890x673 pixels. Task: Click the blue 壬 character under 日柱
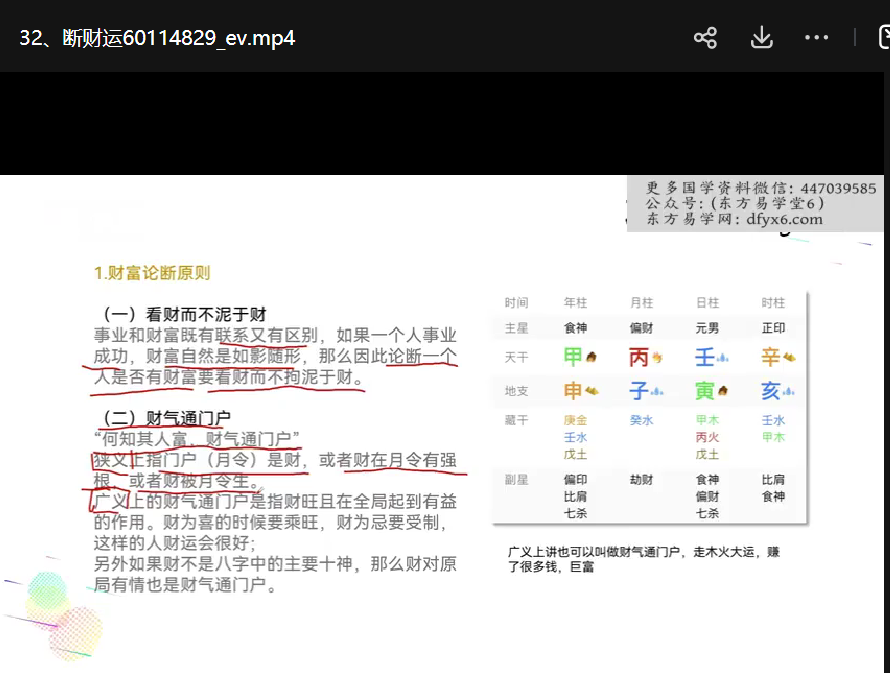705,357
